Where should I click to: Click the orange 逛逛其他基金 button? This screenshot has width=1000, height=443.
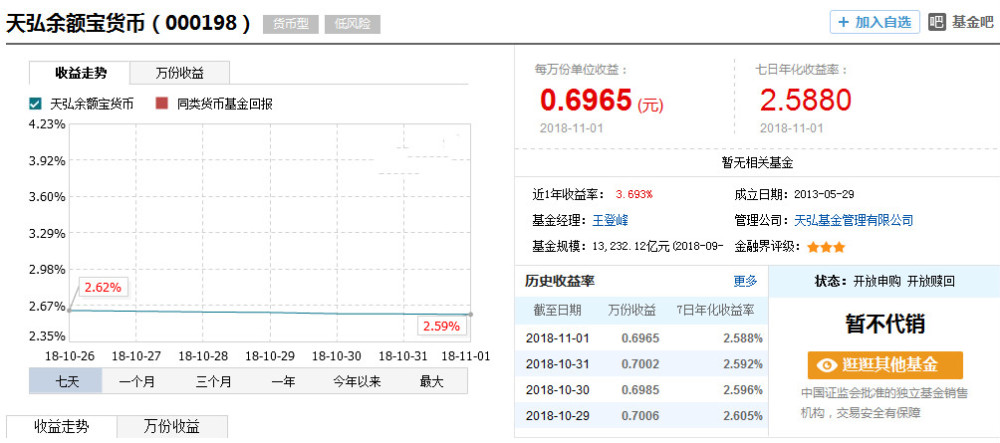point(885,365)
